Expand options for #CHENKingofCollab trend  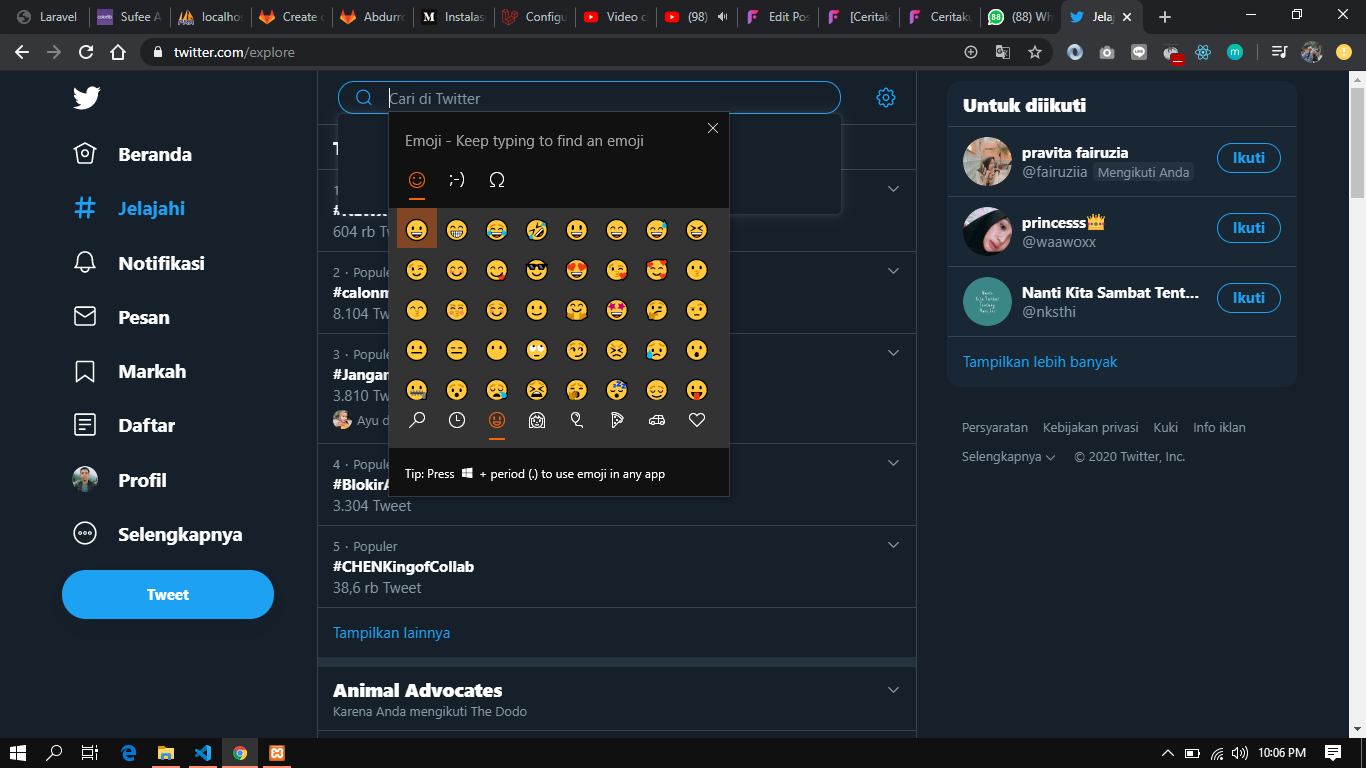(x=894, y=545)
